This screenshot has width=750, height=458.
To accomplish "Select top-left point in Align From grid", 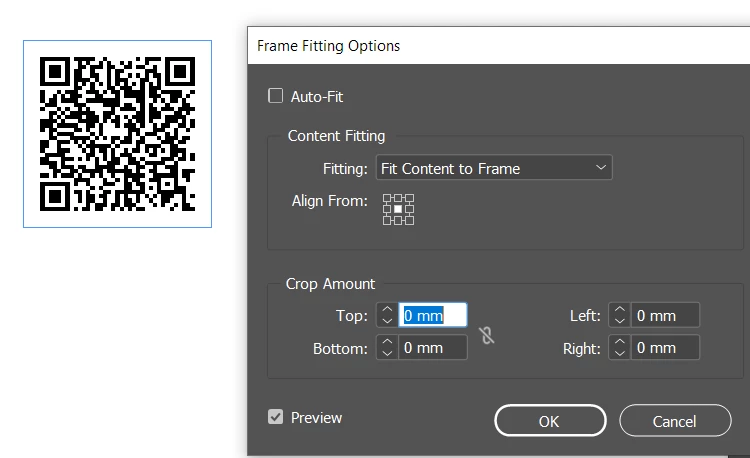I will [387, 198].
